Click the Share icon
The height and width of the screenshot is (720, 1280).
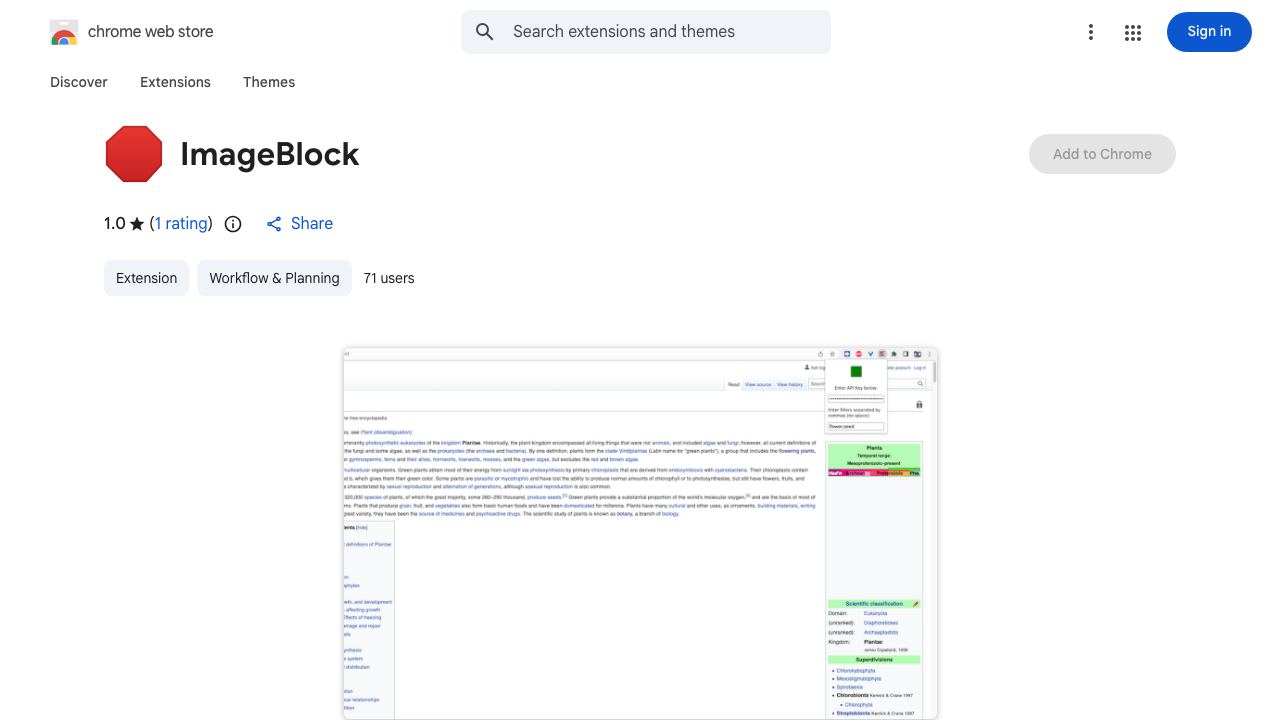click(274, 224)
